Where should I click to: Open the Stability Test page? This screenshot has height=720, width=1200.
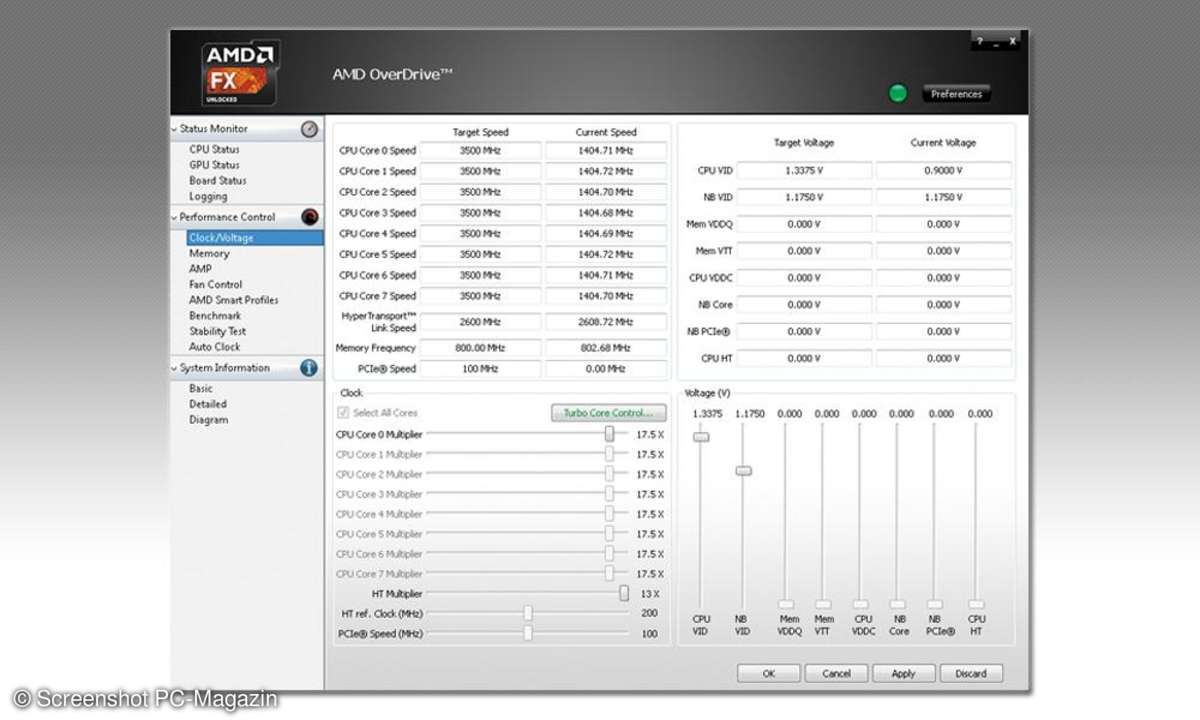coord(217,331)
